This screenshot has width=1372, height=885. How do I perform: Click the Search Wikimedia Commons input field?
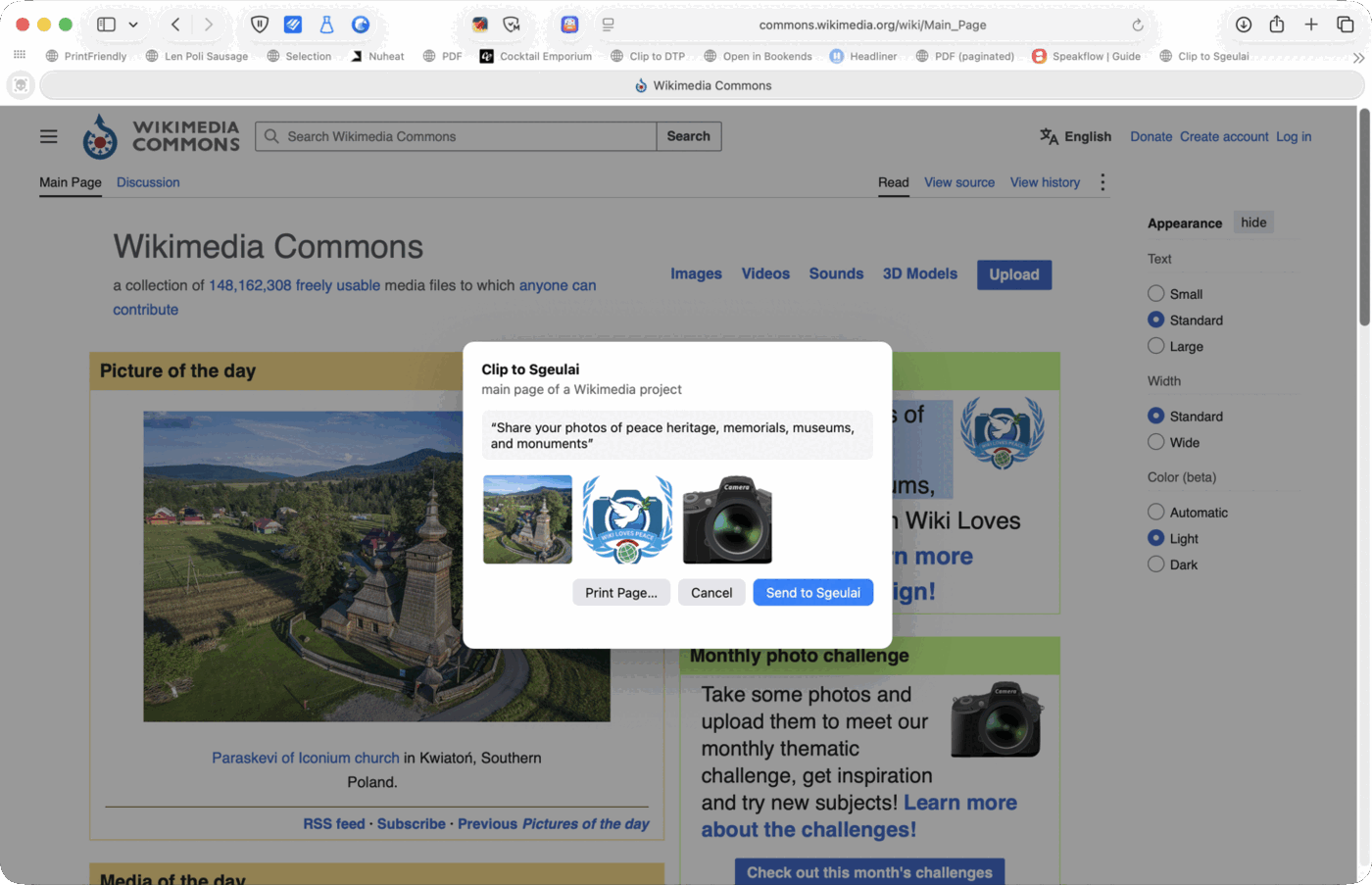[456, 136]
